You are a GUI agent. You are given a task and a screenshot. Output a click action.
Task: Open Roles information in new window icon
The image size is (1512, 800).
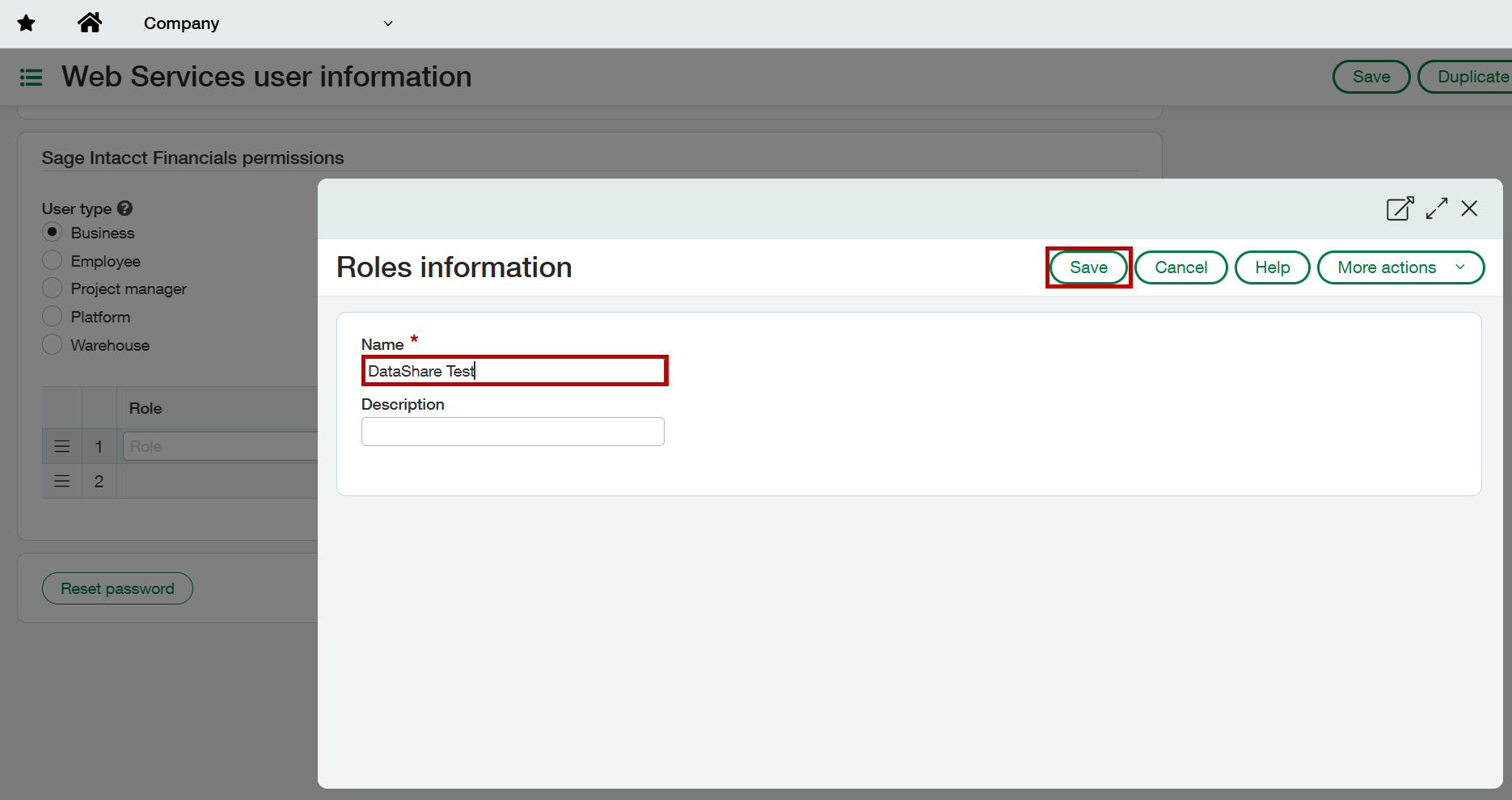tap(1400, 208)
